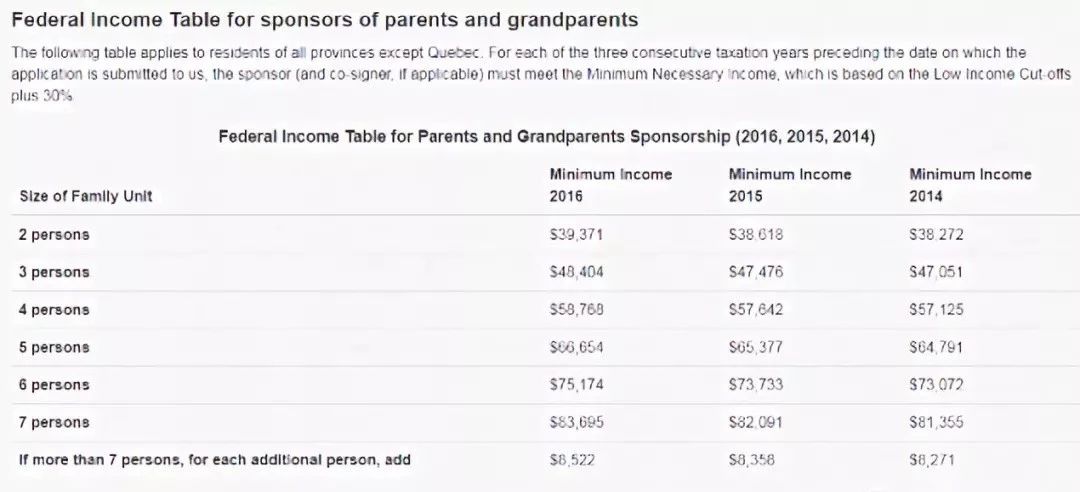Click the additional person row label
Screen dimensions: 1080x492
click(x=215, y=460)
